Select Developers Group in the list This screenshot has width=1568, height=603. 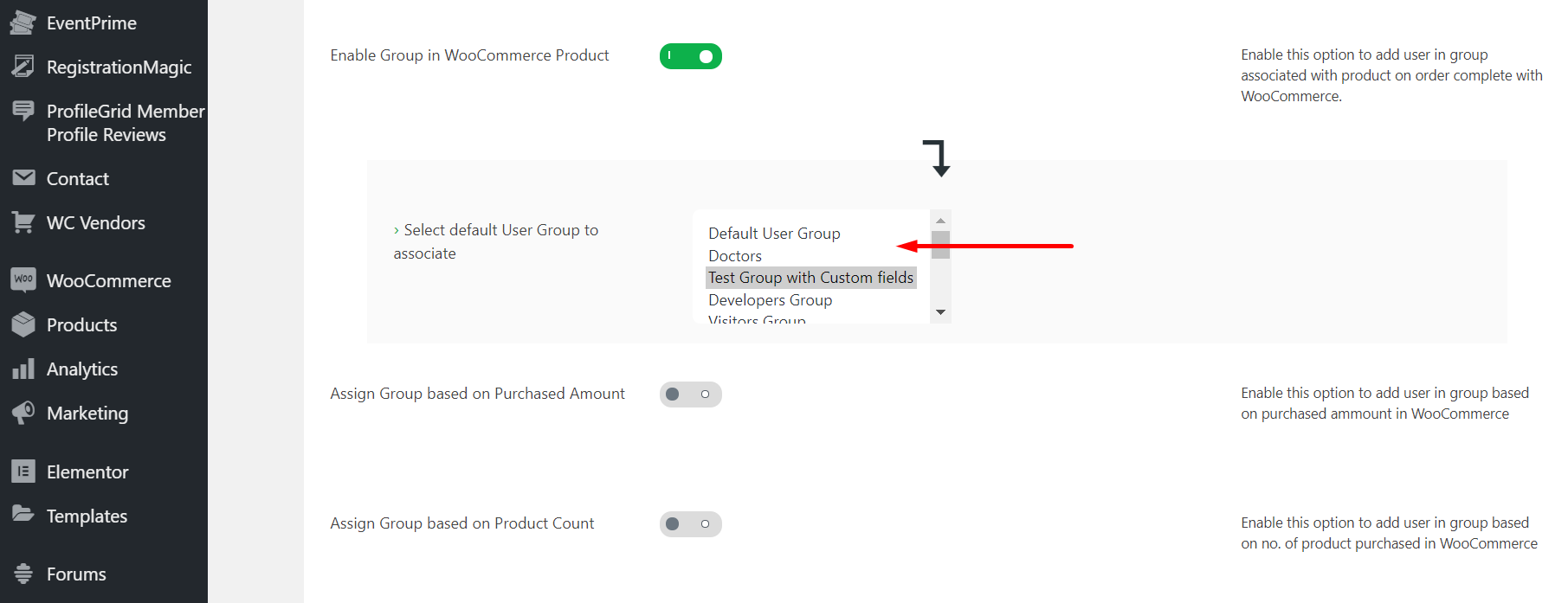(770, 300)
